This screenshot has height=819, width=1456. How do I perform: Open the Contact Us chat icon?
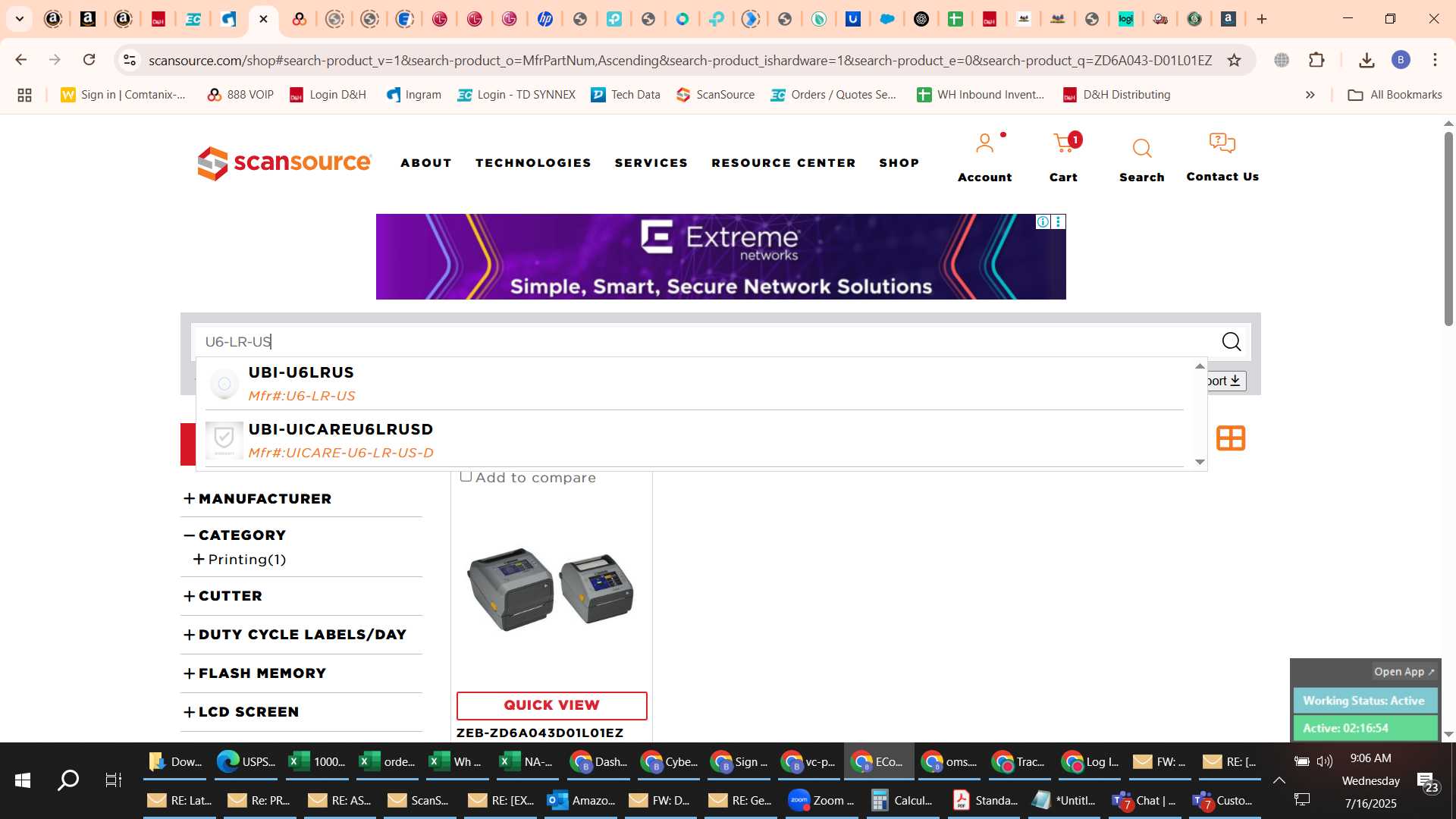[1222, 143]
